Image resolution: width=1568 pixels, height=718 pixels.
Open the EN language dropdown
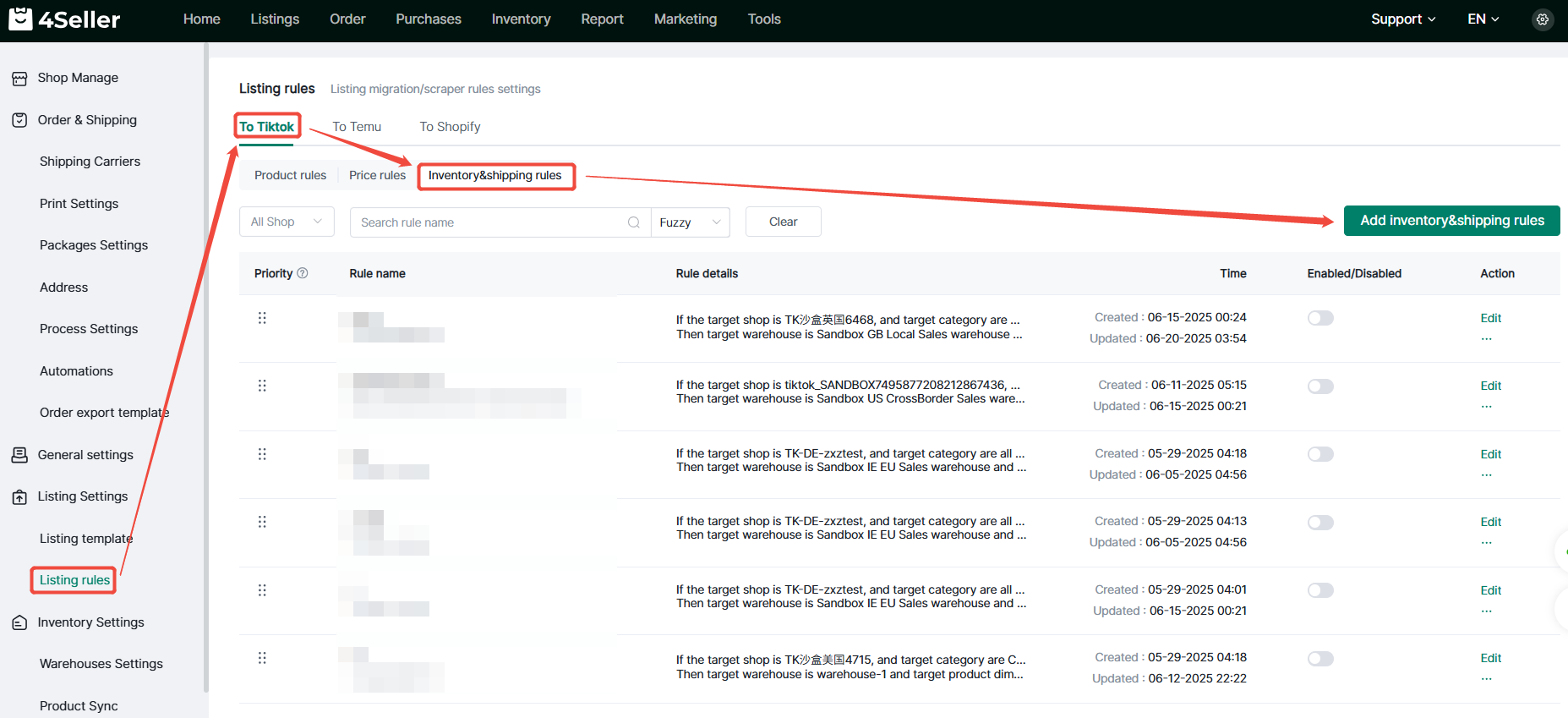(x=1483, y=19)
